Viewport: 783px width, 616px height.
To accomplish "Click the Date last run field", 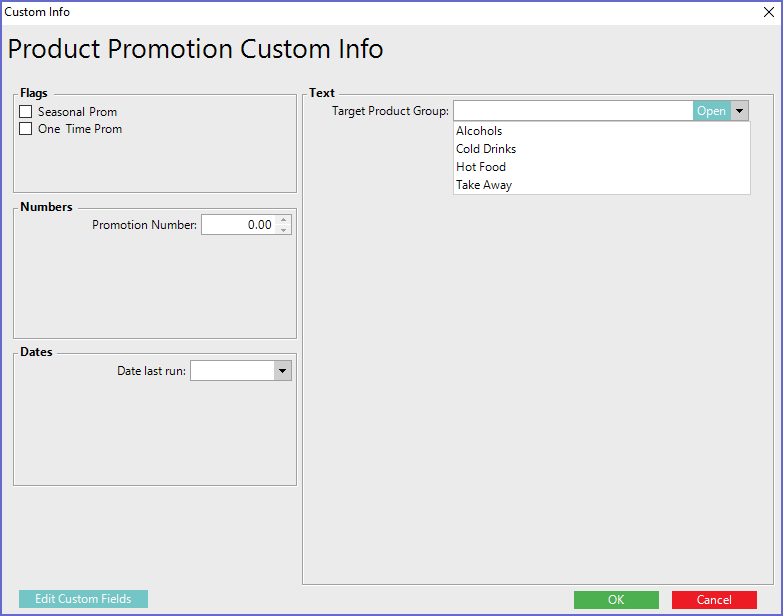I will pos(231,371).
